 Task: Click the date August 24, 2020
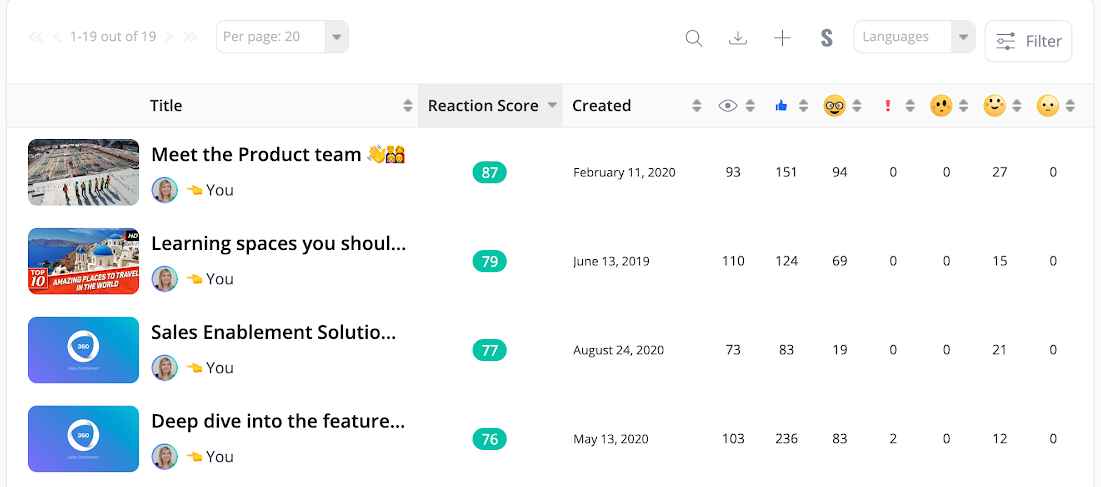(619, 350)
